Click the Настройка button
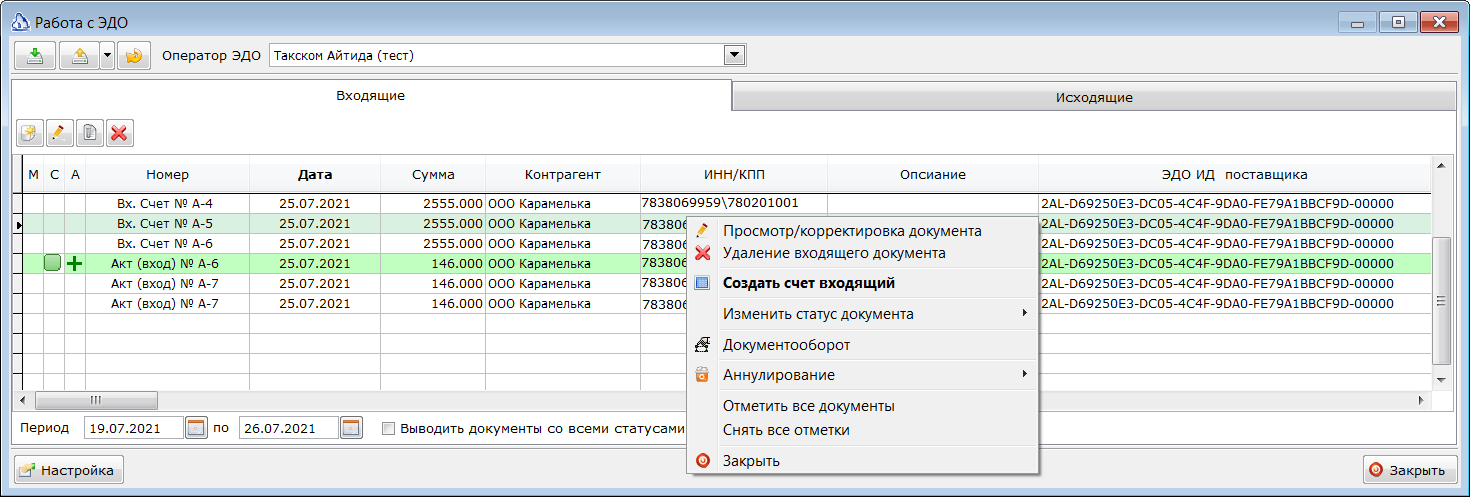This screenshot has height=497, width=1470. coord(68,470)
